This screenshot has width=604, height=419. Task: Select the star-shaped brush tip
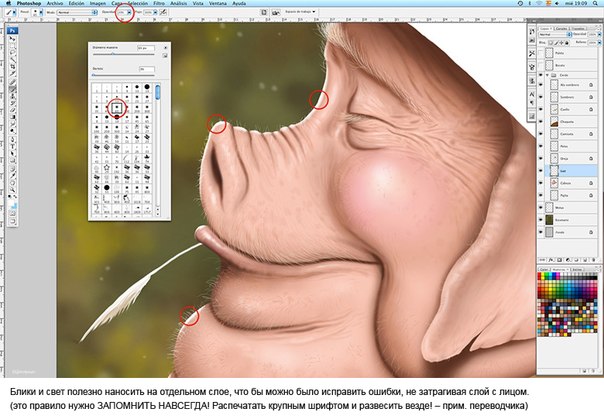click(107, 168)
